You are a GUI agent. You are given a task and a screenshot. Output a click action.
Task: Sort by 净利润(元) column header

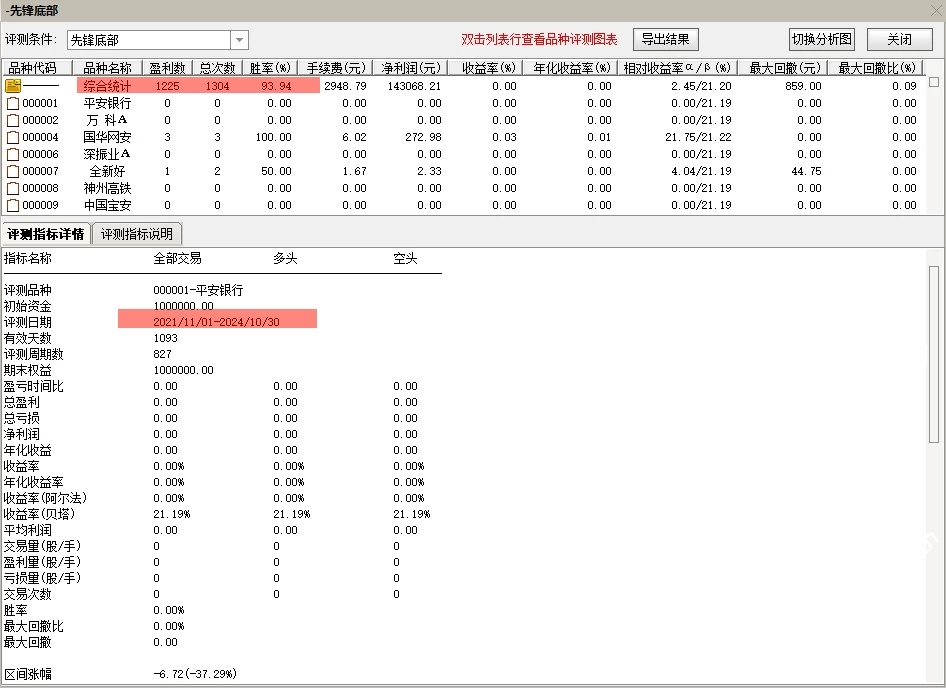(410, 68)
